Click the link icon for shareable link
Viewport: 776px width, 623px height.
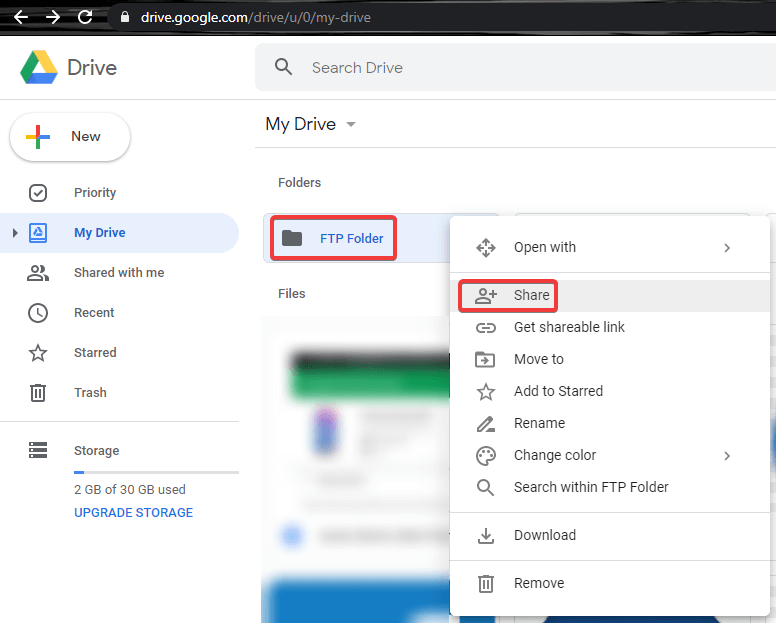coord(485,328)
